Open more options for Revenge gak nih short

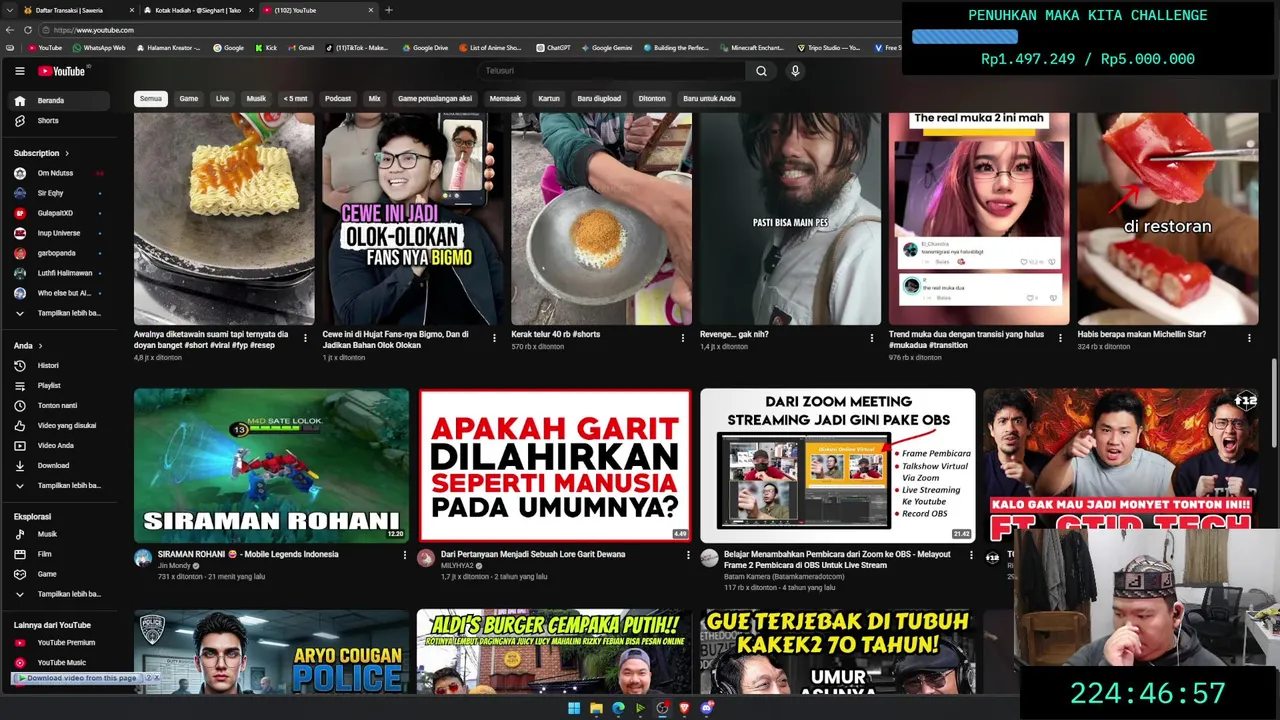[872, 338]
